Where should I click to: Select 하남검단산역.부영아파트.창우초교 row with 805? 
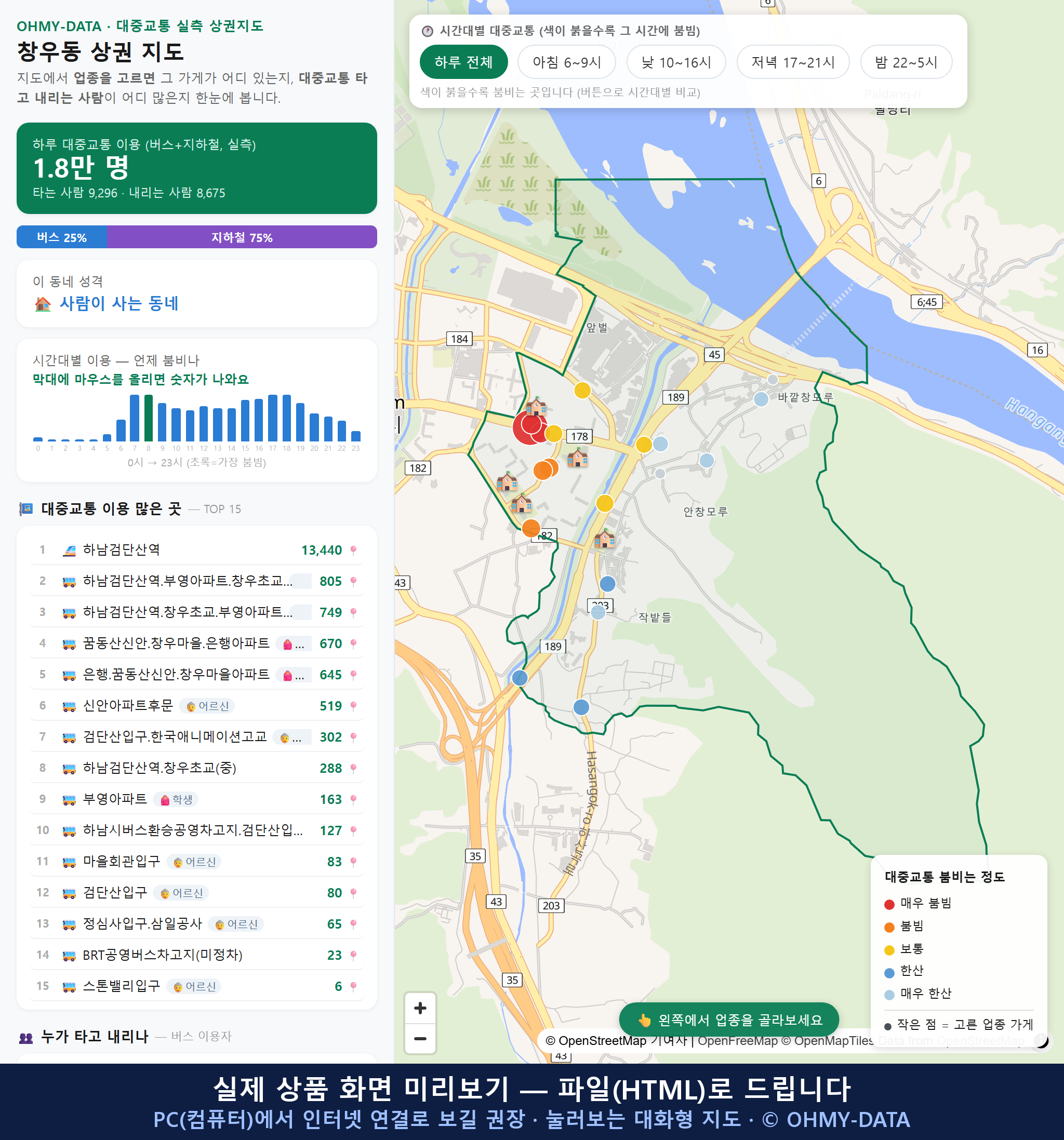click(197, 581)
